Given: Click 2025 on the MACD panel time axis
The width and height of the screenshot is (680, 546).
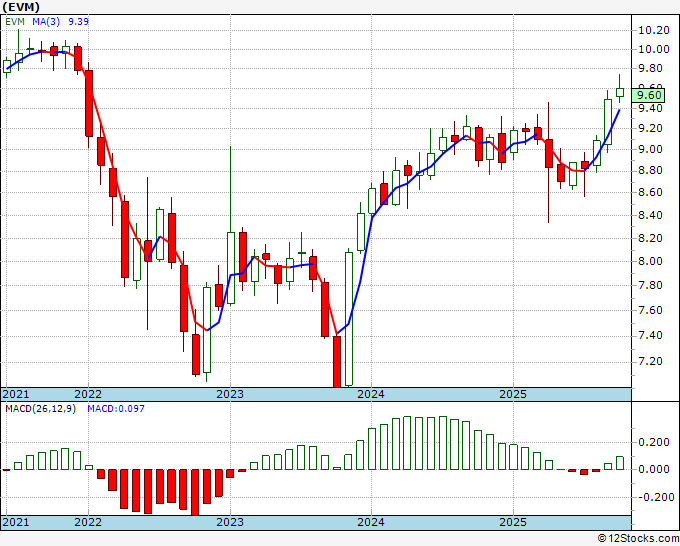Looking at the screenshot, I should point(513,522).
